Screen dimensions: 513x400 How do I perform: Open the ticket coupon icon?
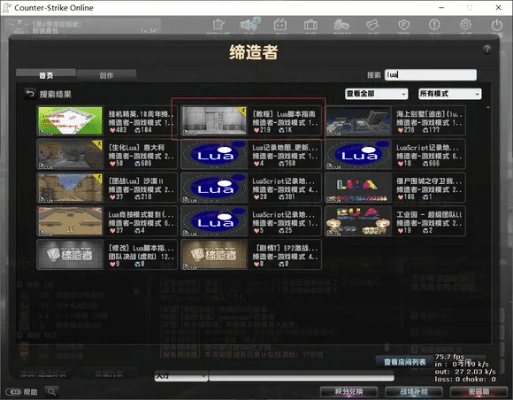point(373,25)
